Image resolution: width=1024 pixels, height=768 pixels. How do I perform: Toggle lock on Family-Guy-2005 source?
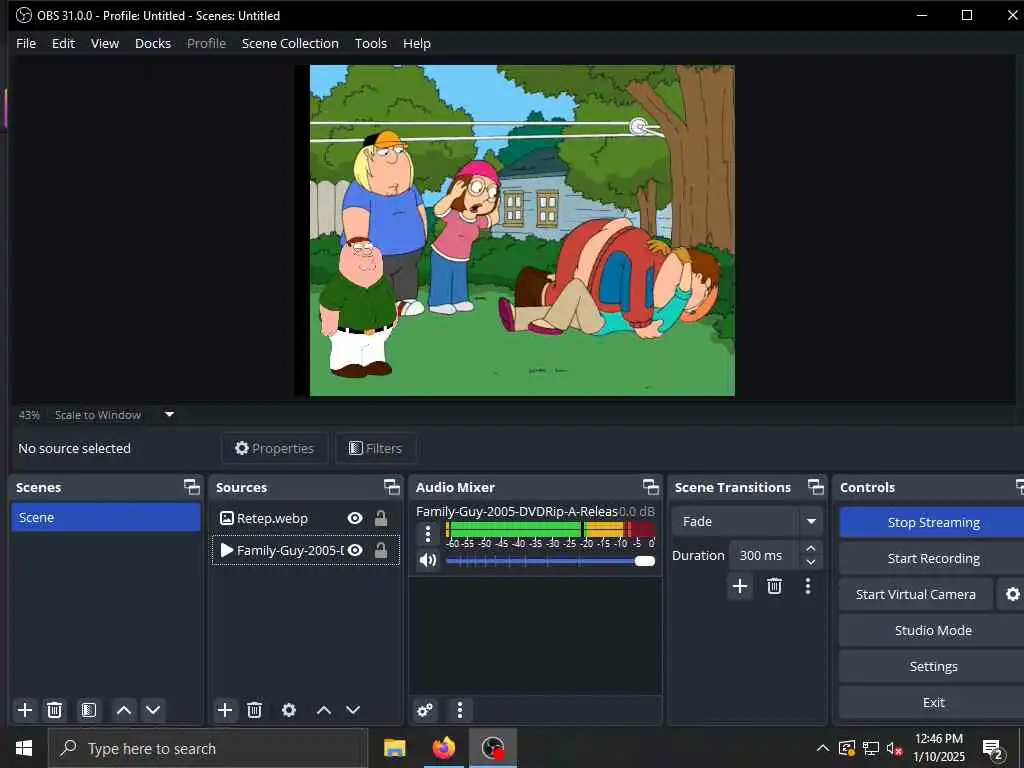[x=381, y=551]
